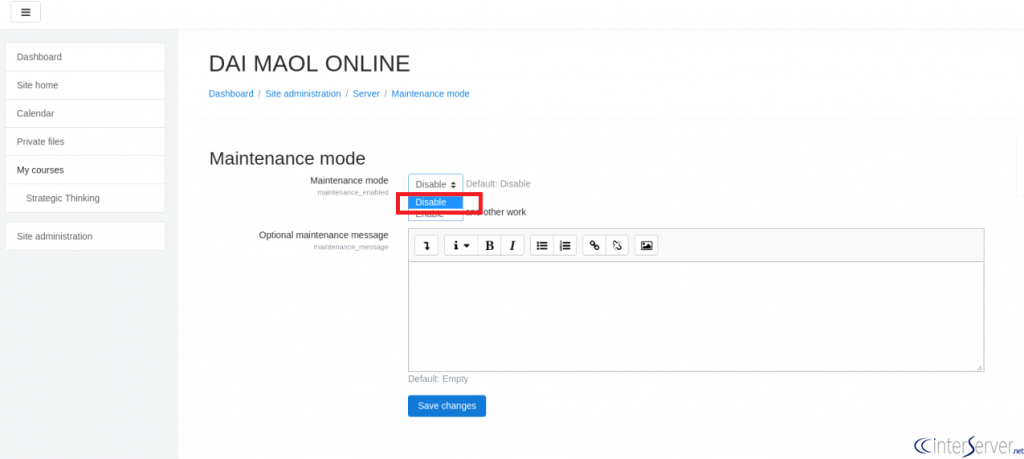This screenshot has height=459, width=1024.
Task: Click the 'maintenance_enabled' setting name
Action: click(353, 193)
